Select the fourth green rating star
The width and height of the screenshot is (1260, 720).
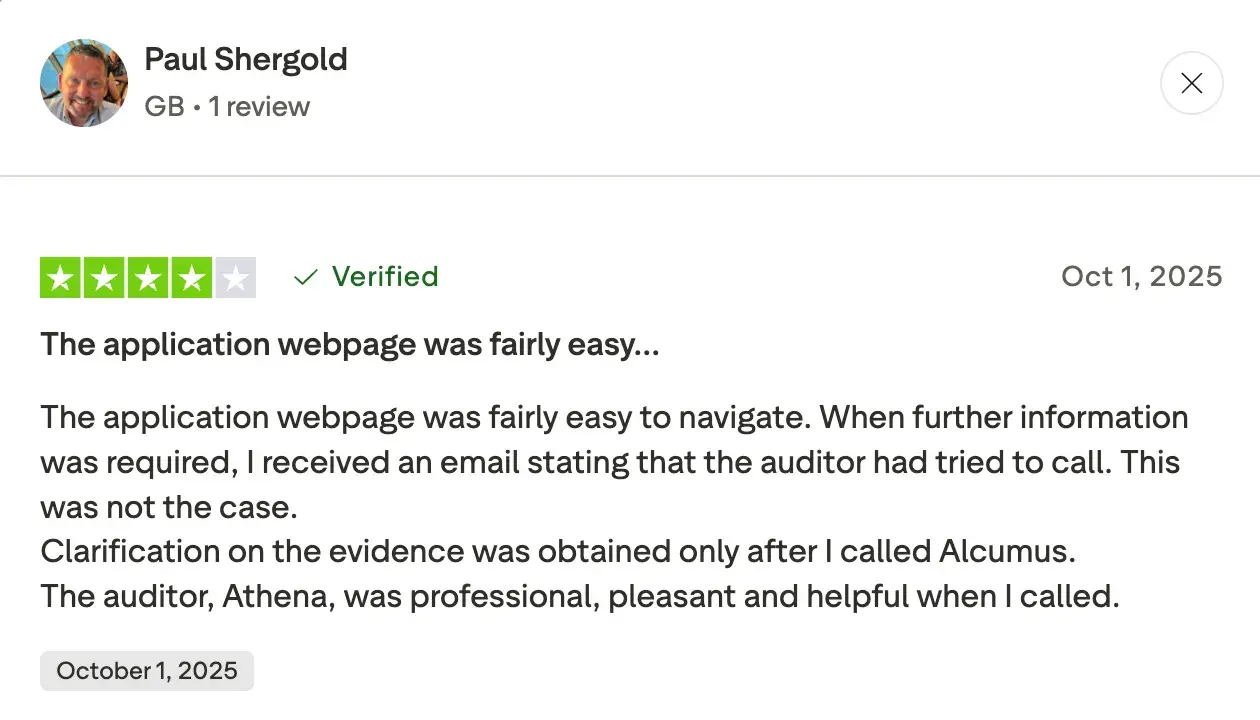coord(191,278)
